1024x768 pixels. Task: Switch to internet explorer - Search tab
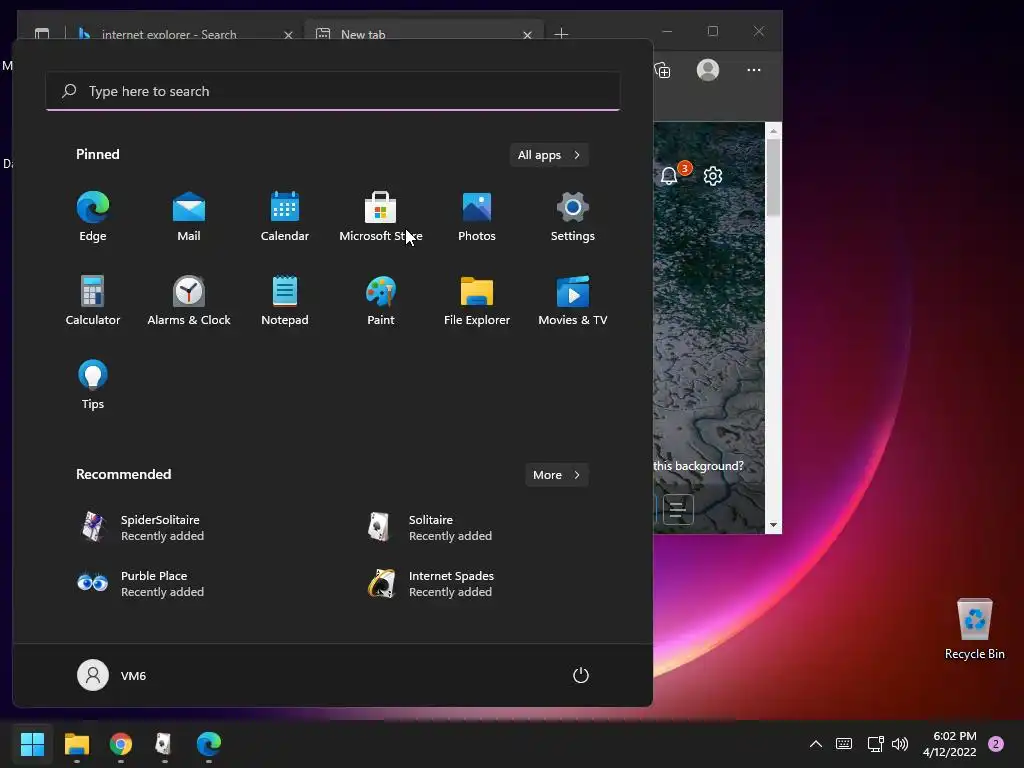click(x=170, y=35)
